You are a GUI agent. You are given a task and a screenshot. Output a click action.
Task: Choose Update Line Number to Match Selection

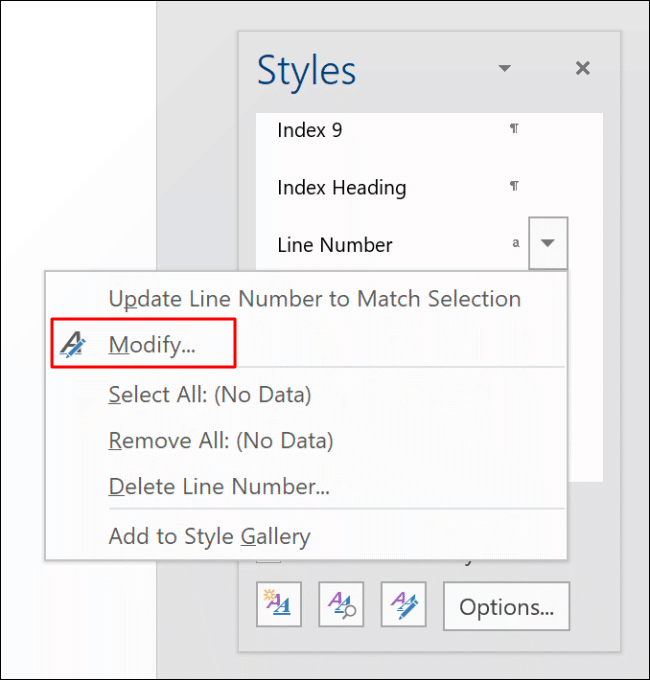click(x=314, y=298)
